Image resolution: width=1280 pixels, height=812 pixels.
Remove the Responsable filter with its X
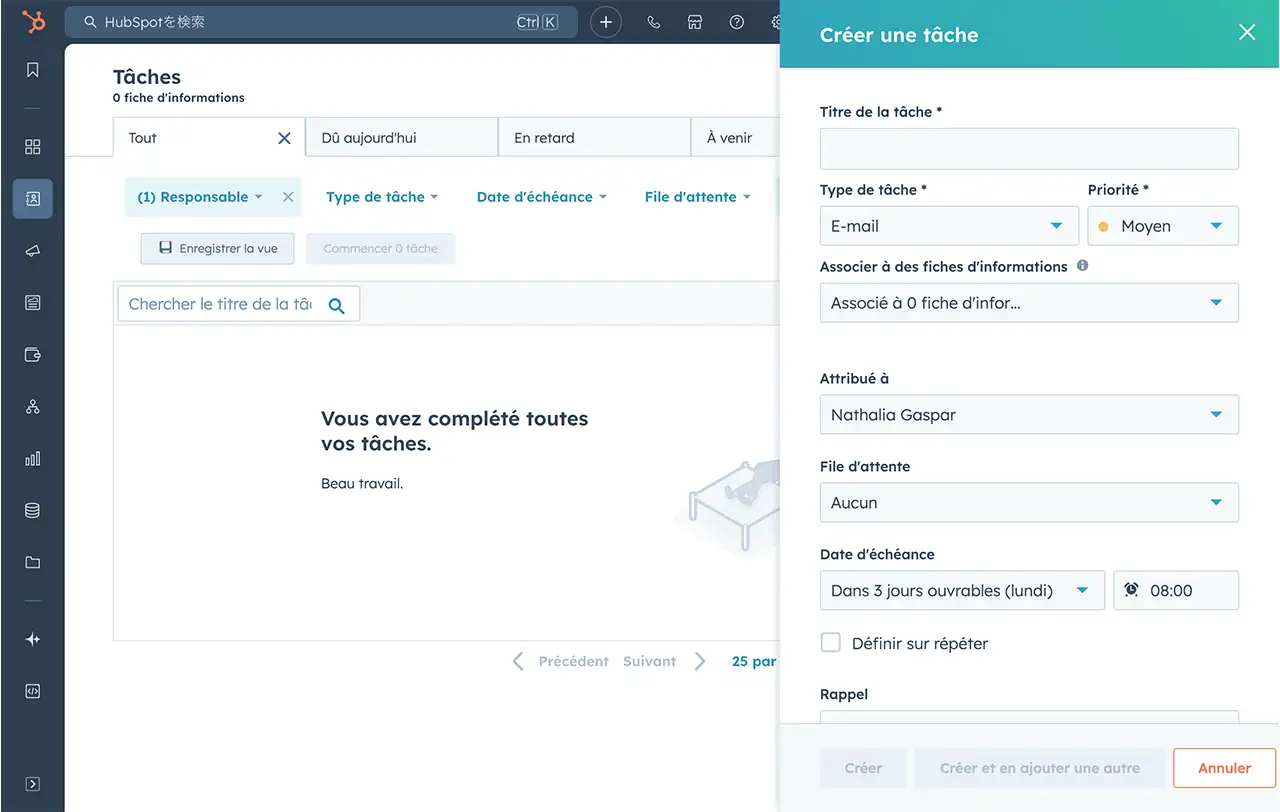(x=288, y=197)
